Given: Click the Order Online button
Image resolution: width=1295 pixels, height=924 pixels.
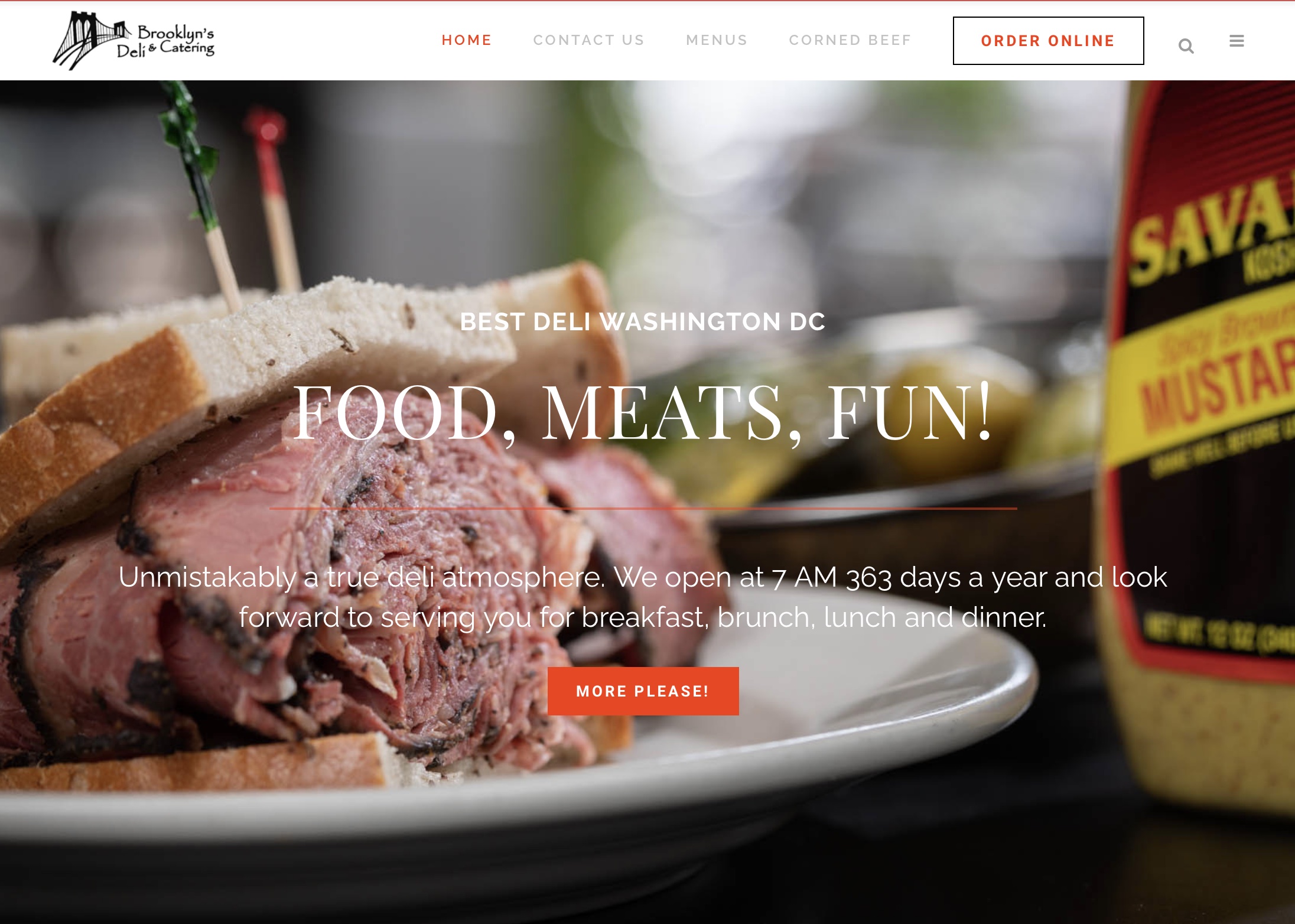Looking at the screenshot, I should pyautogui.click(x=1048, y=41).
